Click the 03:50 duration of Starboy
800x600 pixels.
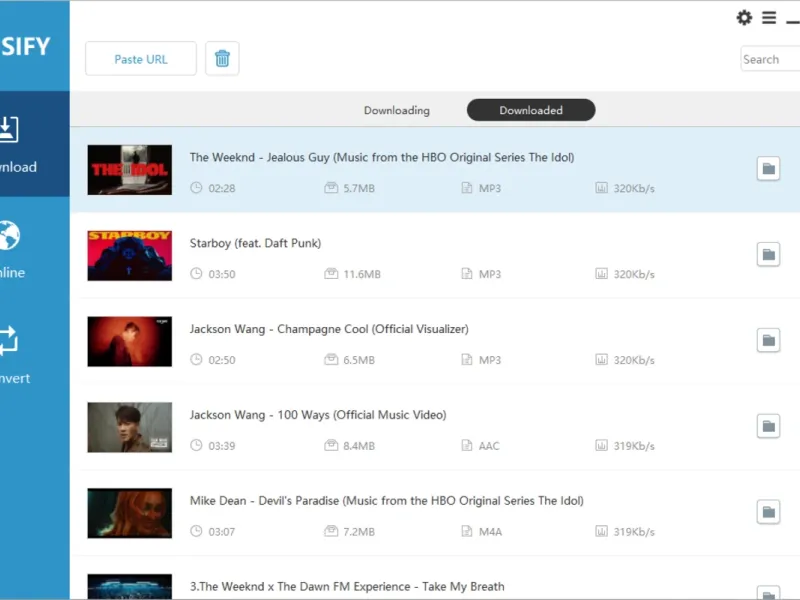[x=221, y=274]
